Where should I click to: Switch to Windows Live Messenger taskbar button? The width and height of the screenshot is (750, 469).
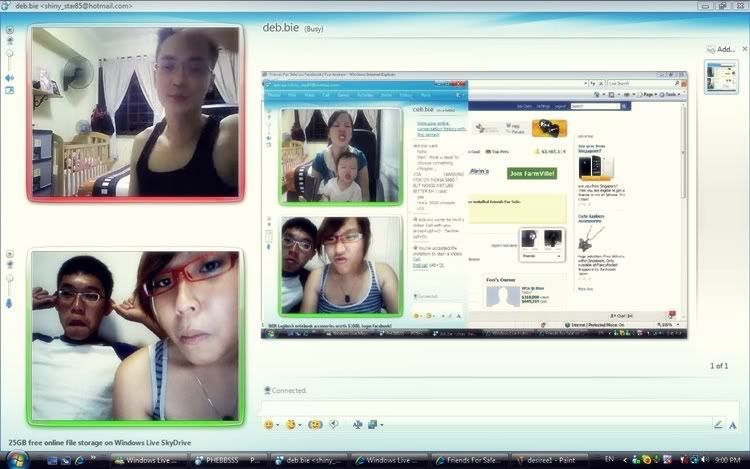150,460
